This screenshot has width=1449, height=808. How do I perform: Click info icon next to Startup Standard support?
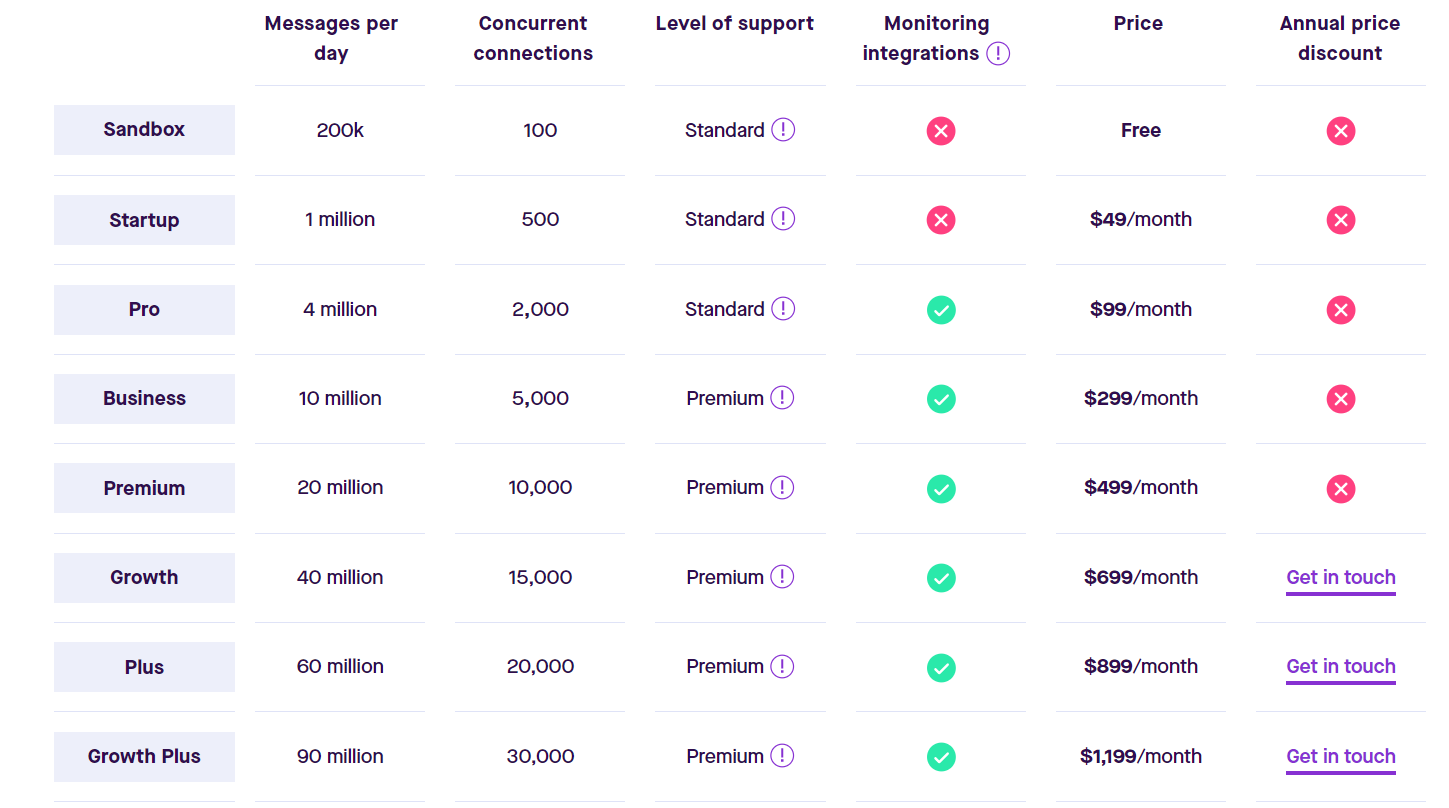[x=783, y=219]
